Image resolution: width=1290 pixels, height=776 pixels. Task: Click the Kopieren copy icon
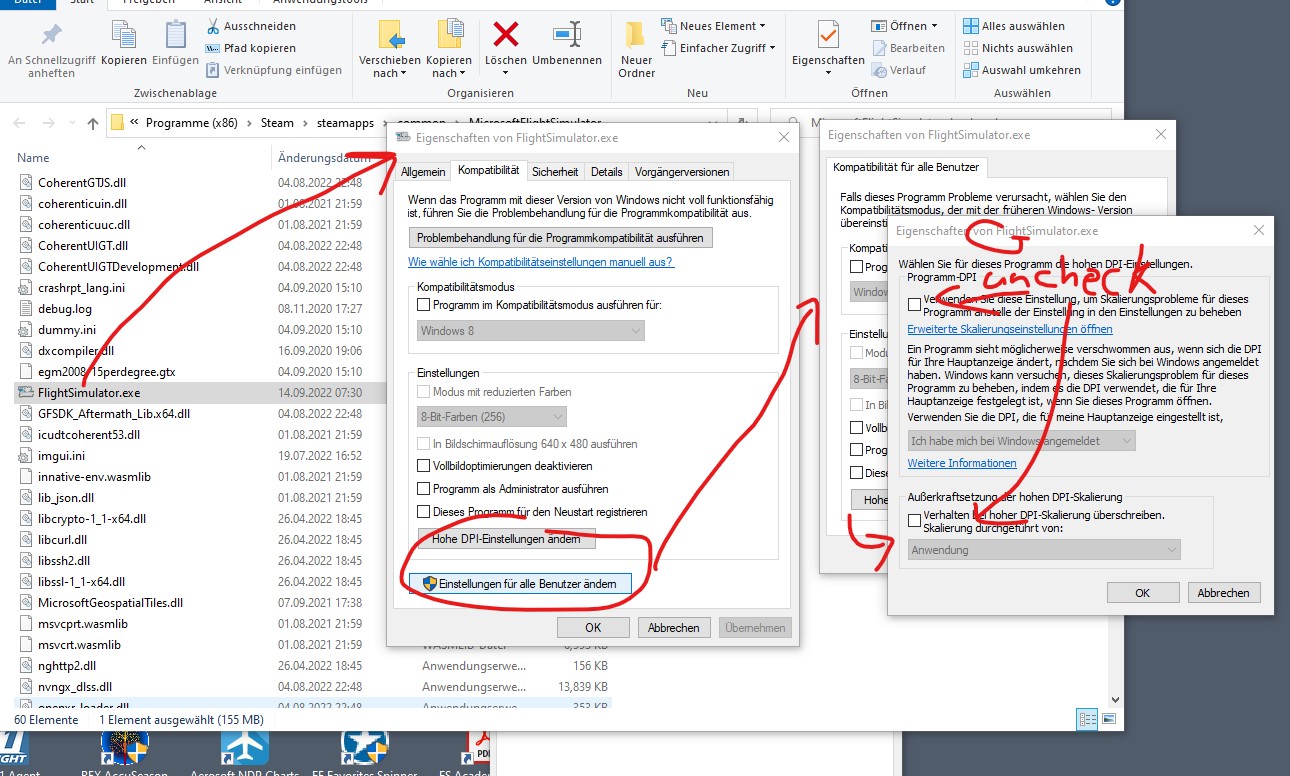tap(124, 36)
